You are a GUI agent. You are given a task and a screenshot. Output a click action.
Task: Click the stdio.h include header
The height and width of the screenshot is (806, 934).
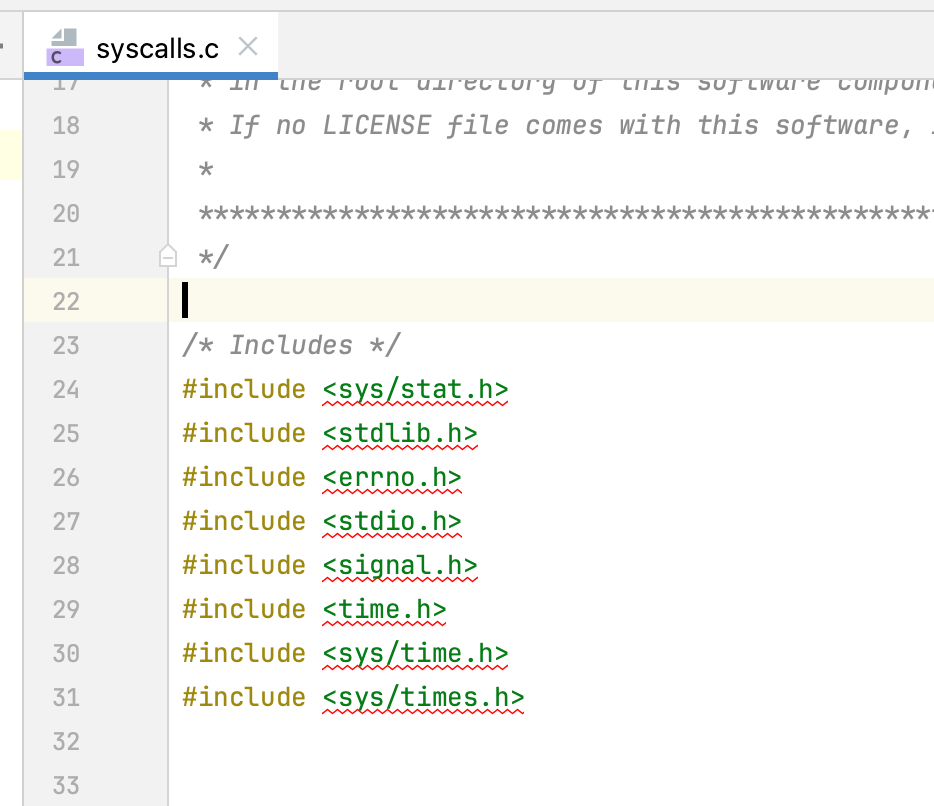click(x=391, y=521)
